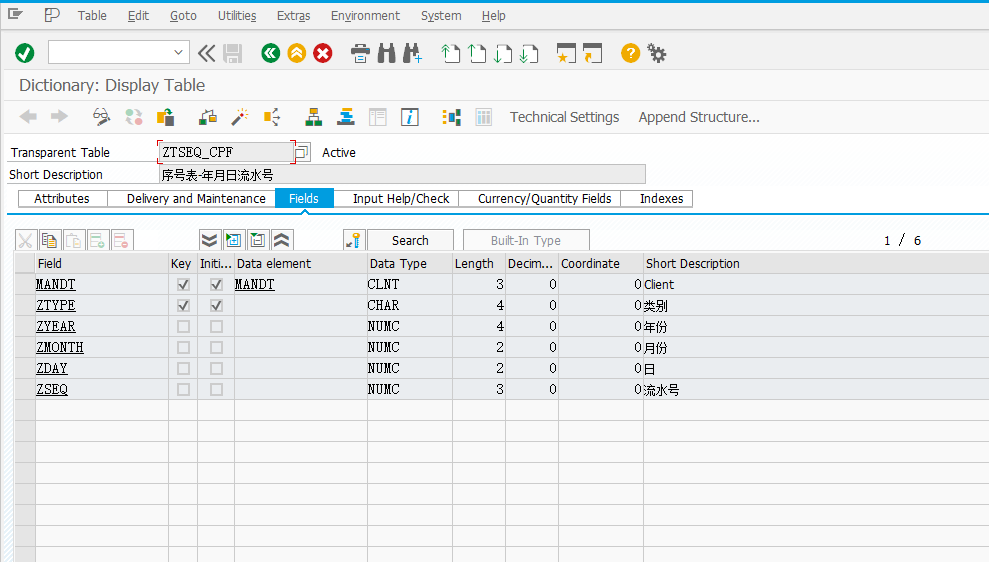
Task: Open the command field dropdown
Action: [x=178, y=53]
